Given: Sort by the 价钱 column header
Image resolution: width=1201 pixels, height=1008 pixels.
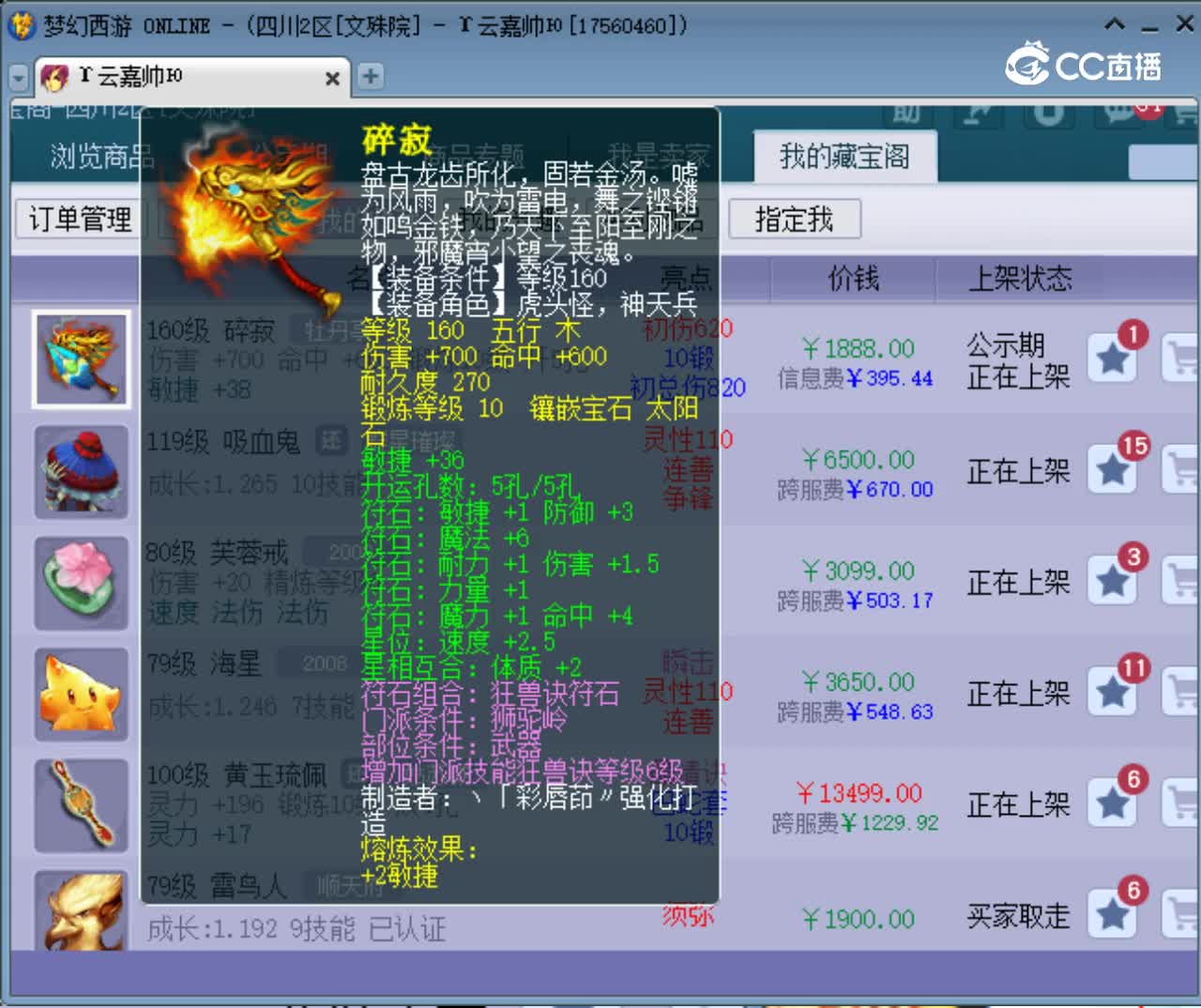Looking at the screenshot, I should pyautogui.click(x=853, y=278).
